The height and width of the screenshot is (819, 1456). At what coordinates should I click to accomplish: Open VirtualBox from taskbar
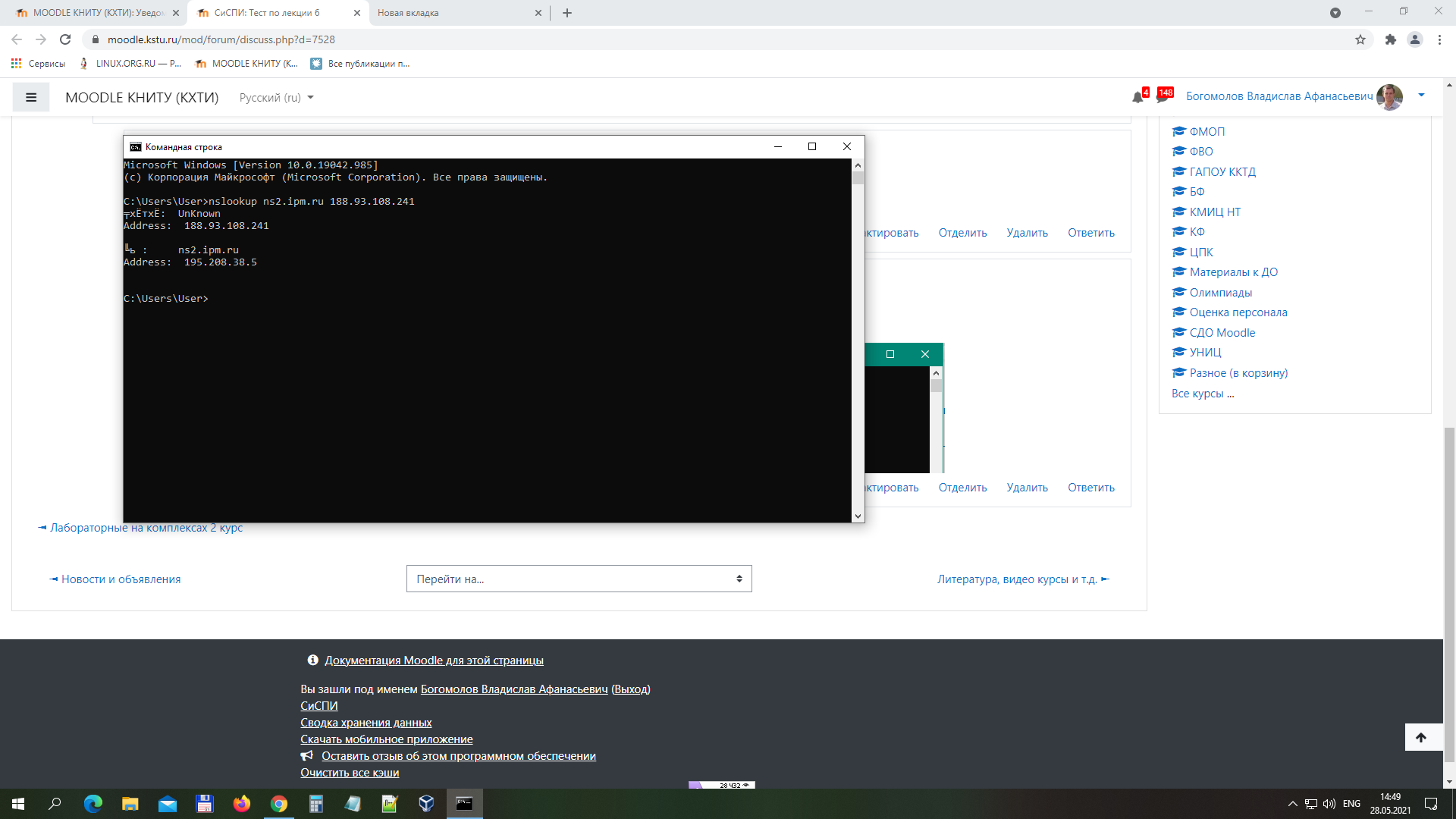point(427,804)
